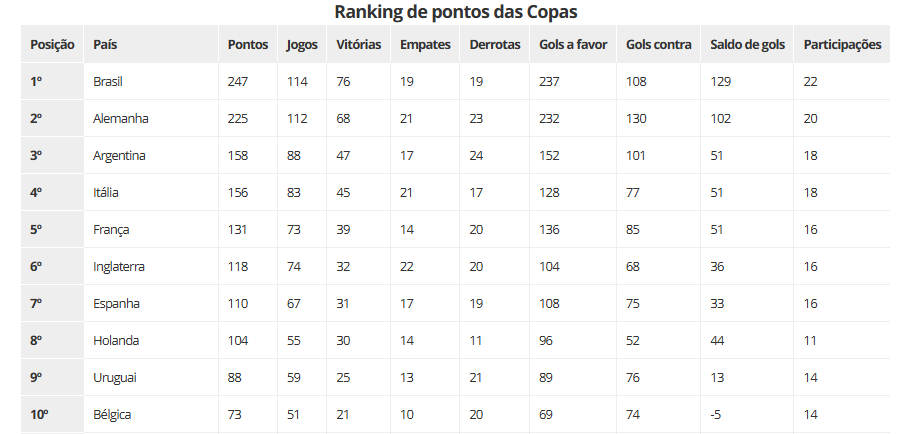Click the Brasil country cell
Viewport: 909px width, 434px height.
(107, 81)
